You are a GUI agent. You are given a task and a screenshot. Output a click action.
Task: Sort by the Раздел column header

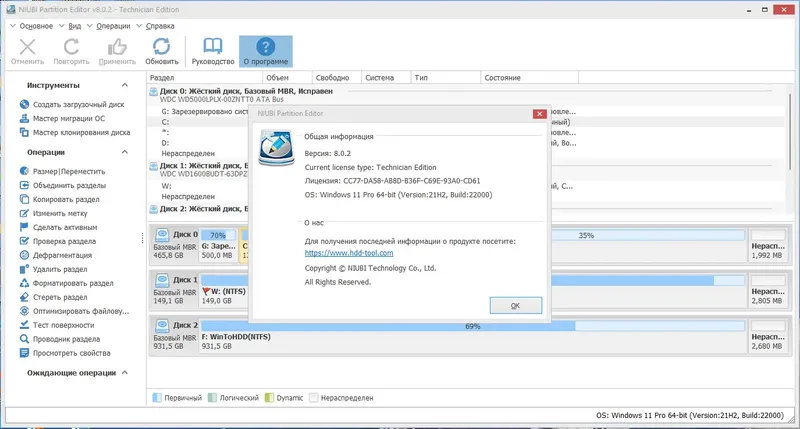coord(205,78)
